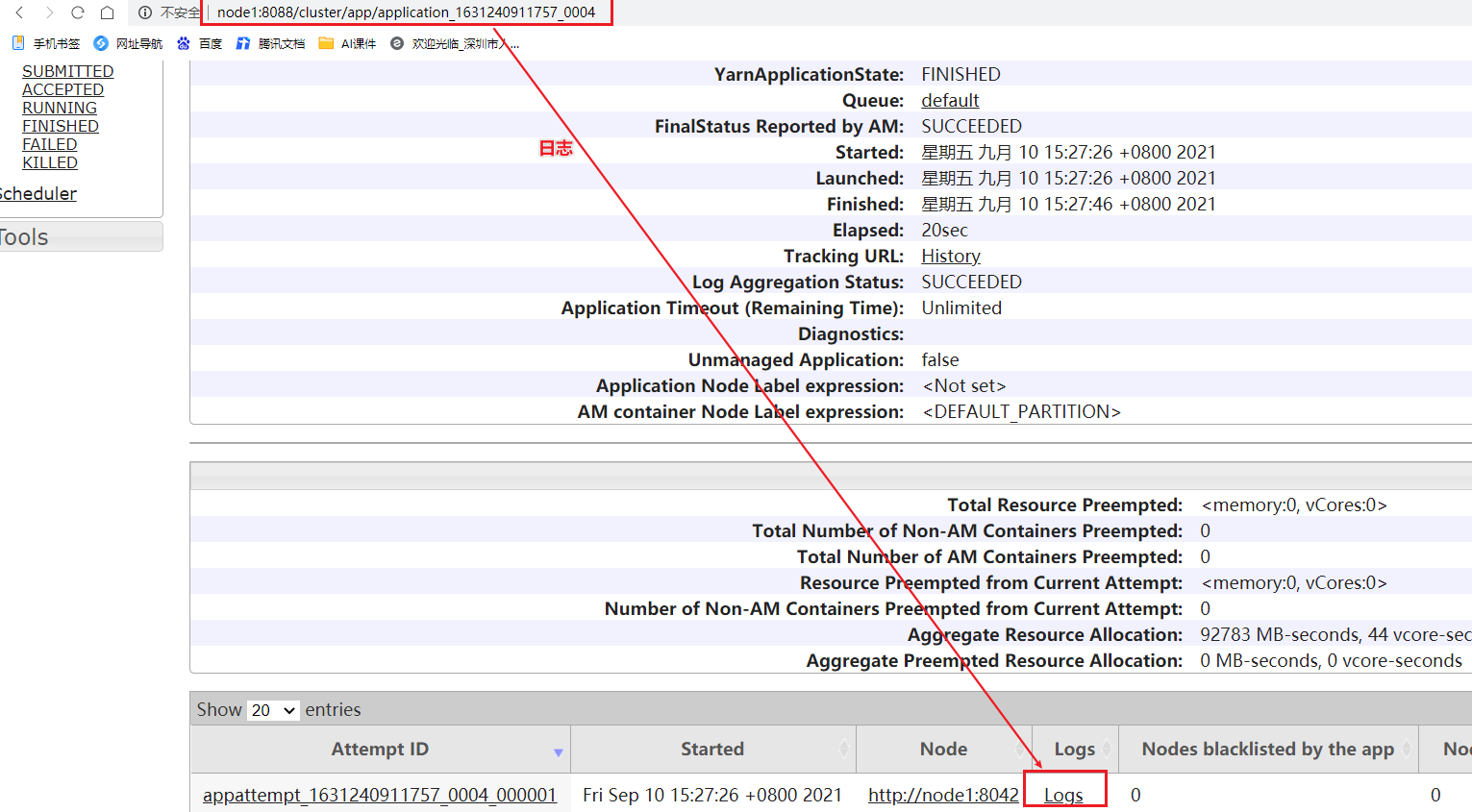Screen dimensions: 1472x812
Task: Open the default queue link
Action: [950, 100]
